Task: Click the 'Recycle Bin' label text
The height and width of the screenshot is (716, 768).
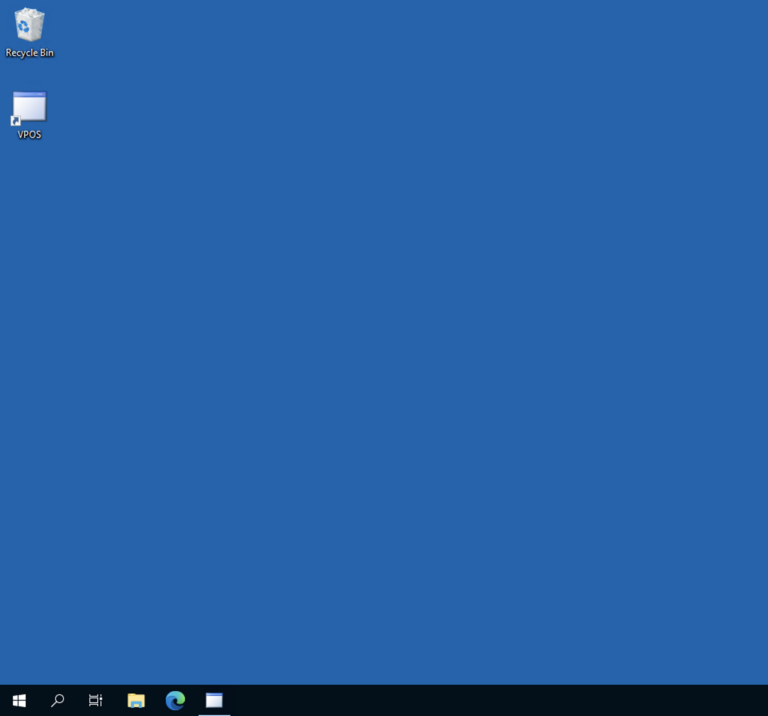Action: point(29,53)
